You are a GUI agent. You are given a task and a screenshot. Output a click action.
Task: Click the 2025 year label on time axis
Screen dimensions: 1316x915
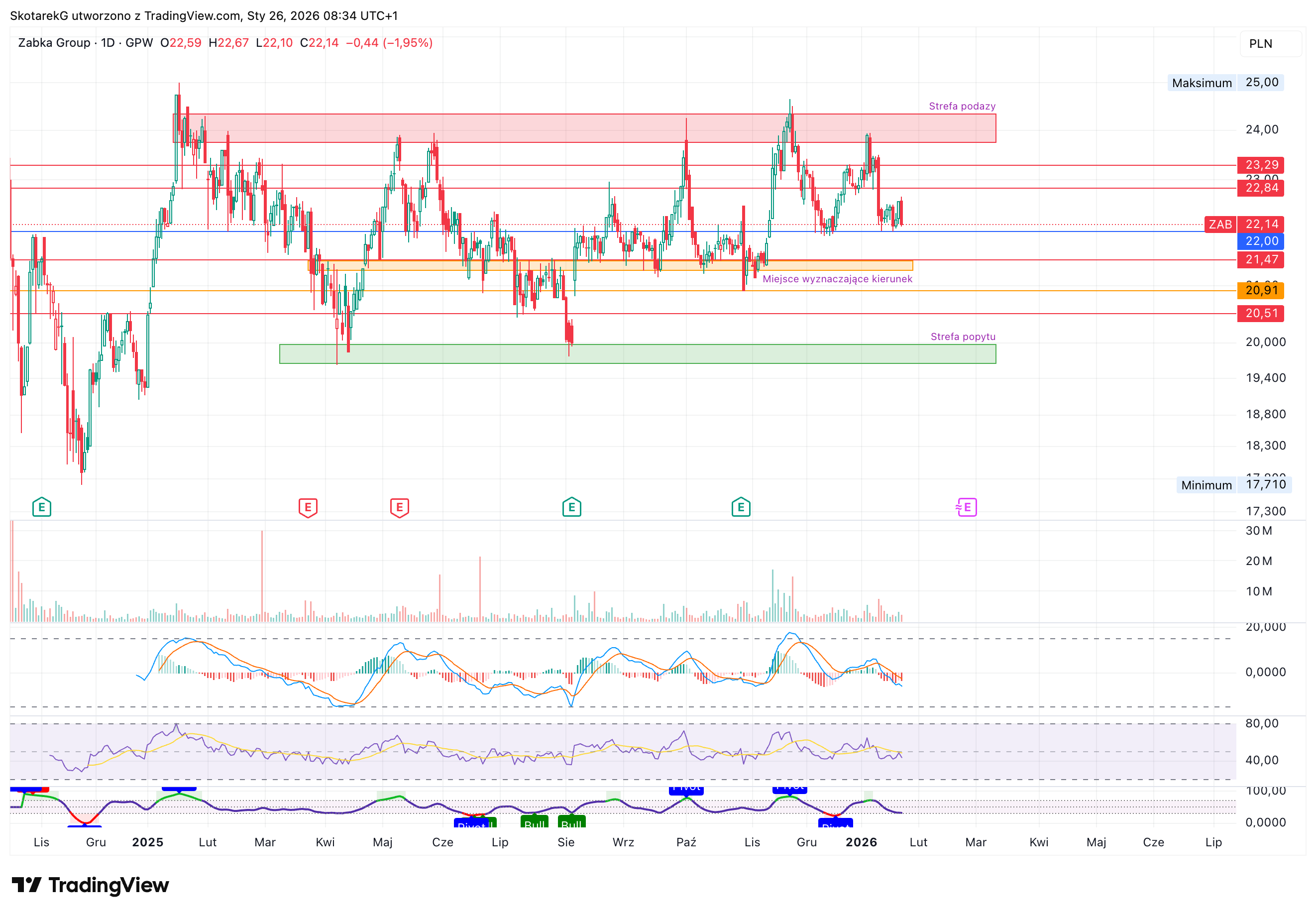148,842
